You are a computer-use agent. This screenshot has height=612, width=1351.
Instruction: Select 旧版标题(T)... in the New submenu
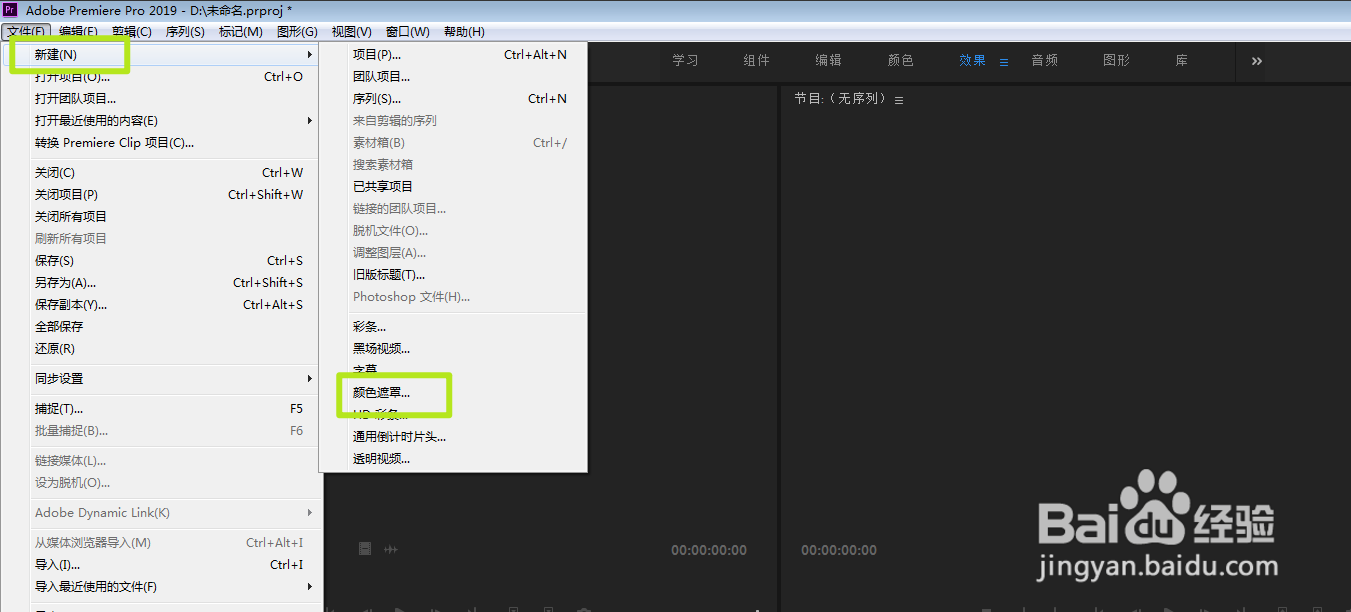[453, 274]
